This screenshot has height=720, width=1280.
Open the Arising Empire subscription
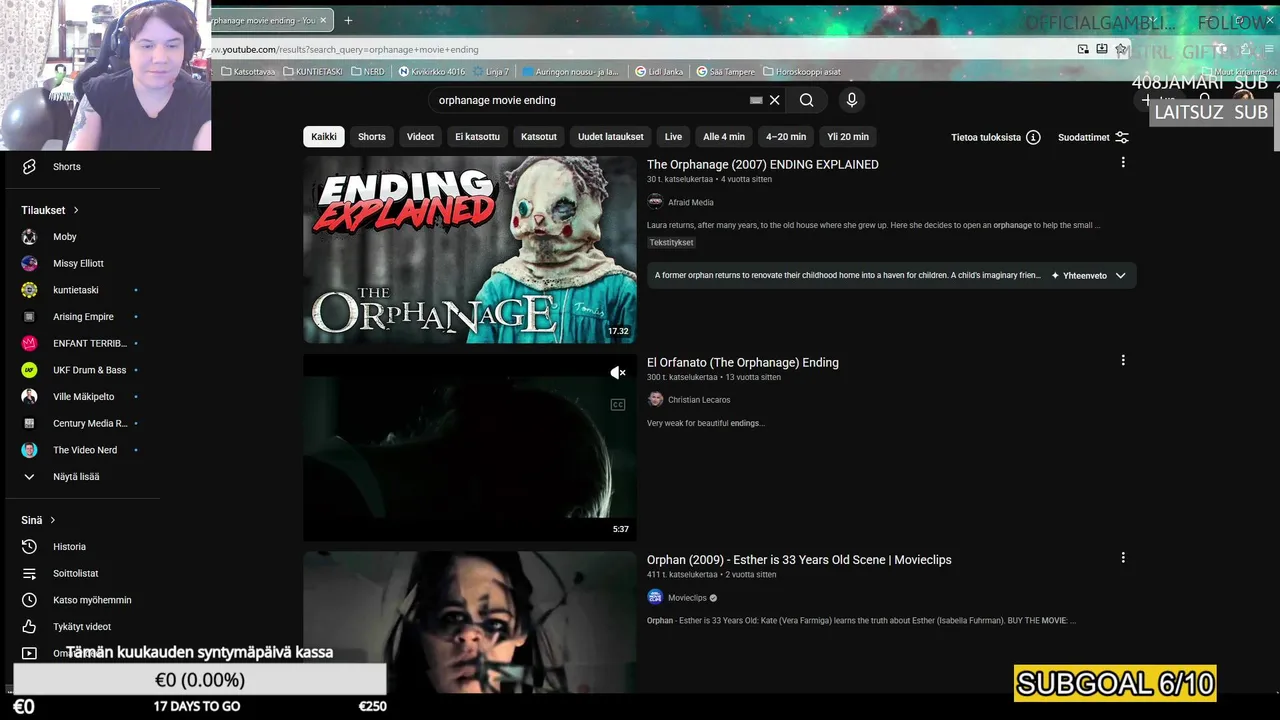tap(85, 317)
